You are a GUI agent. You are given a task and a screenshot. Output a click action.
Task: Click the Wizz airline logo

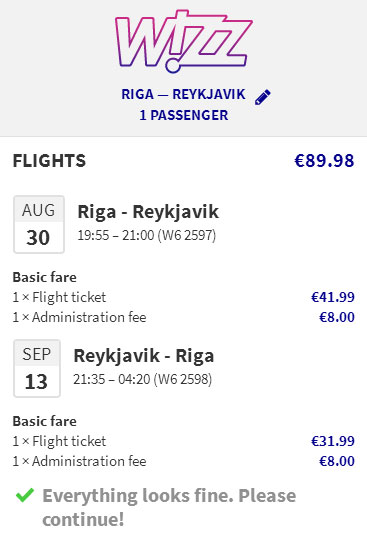click(x=184, y=41)
